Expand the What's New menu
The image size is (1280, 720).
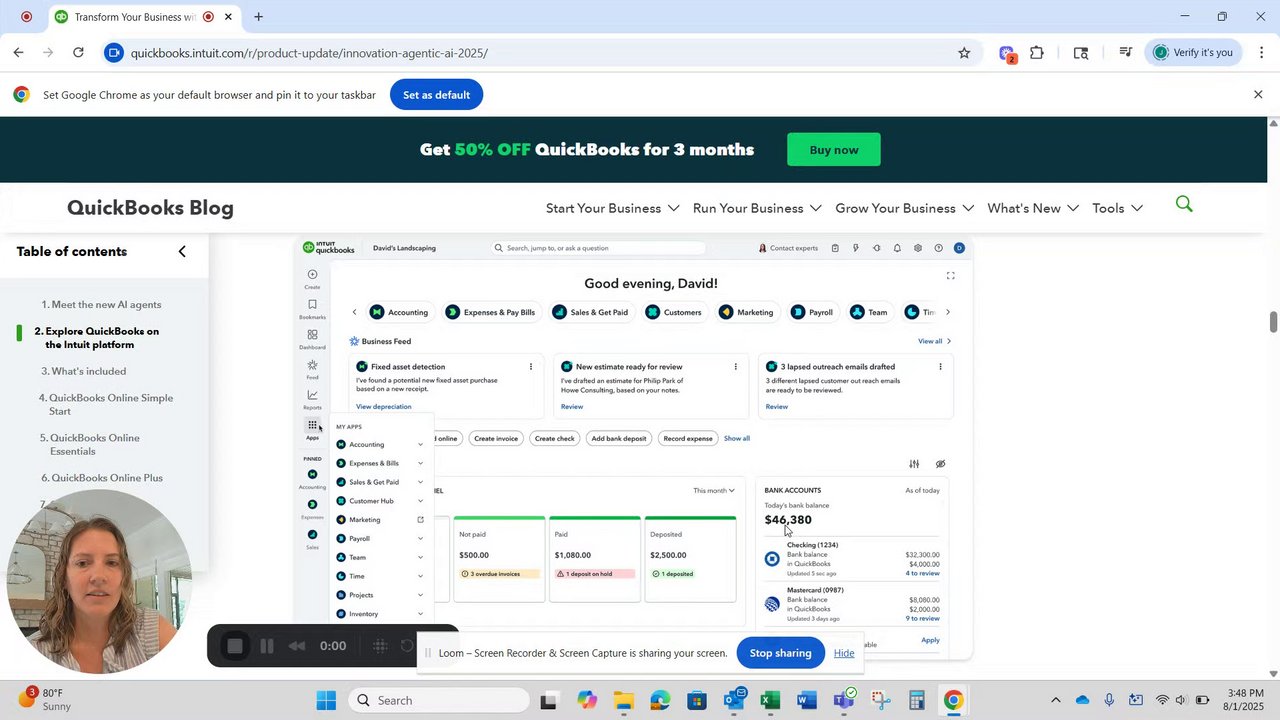point(1033,208)
